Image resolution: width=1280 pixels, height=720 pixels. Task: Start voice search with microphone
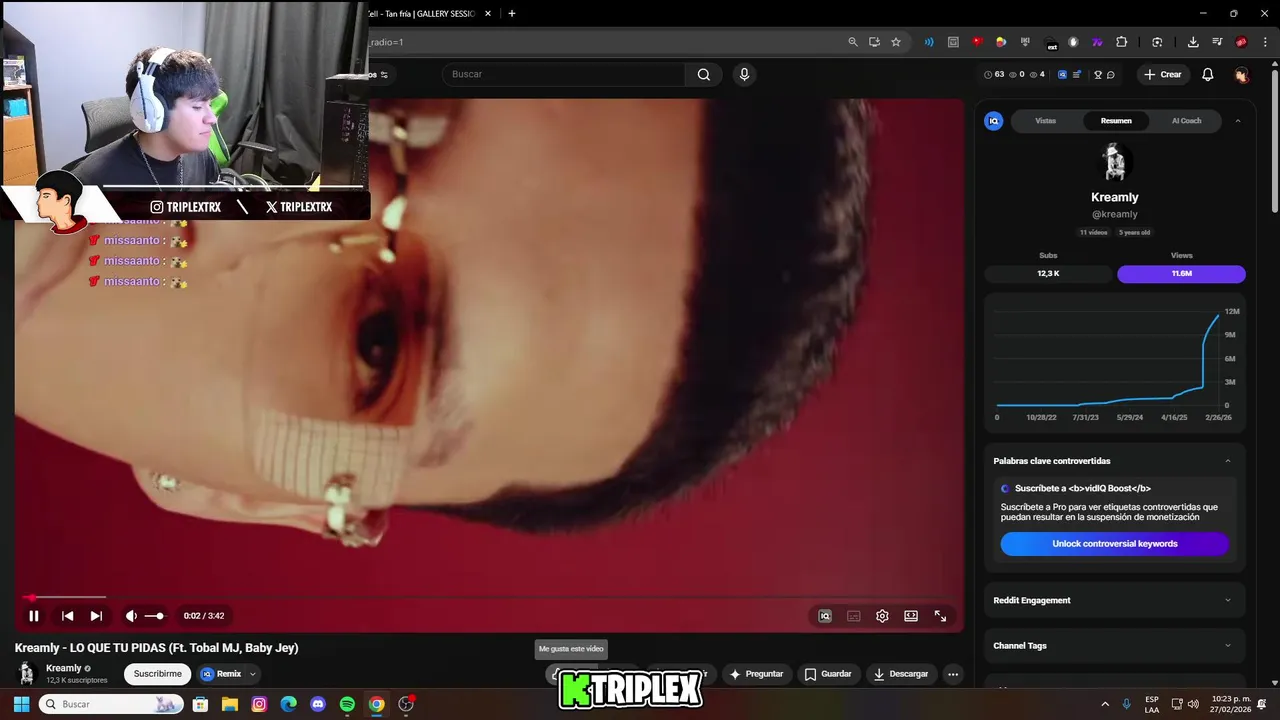click(743, 74)
